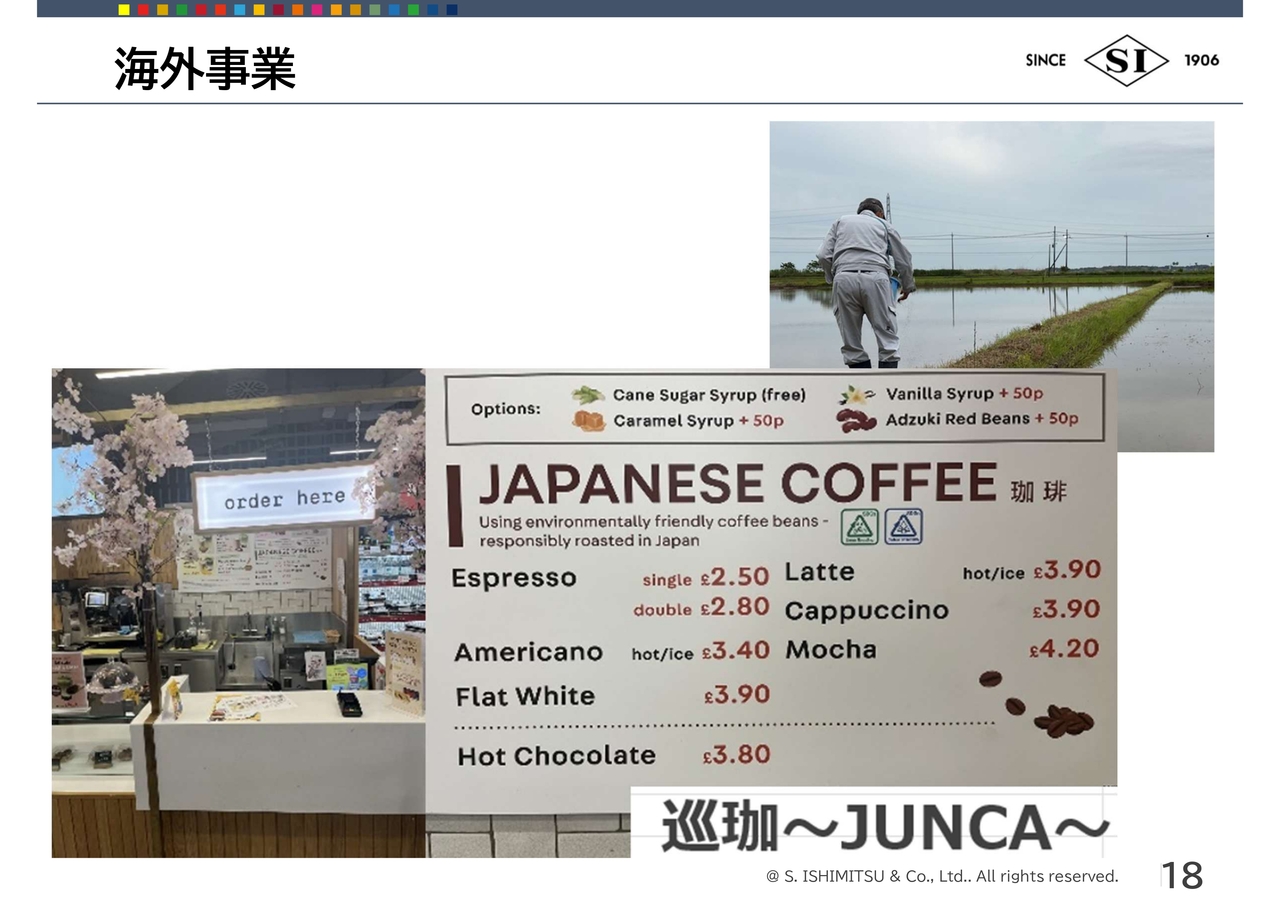Select the pink square in top strip
The height and width of the screenshot is (905, 1280).
pyautogui.click(x=317, y=10)
